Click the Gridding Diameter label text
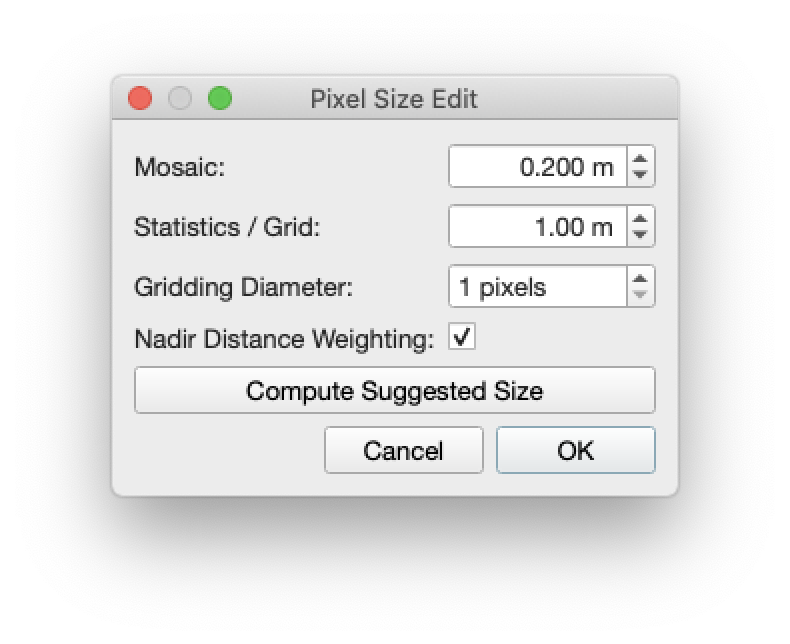790x644 pixels. [x=244, y=288]
